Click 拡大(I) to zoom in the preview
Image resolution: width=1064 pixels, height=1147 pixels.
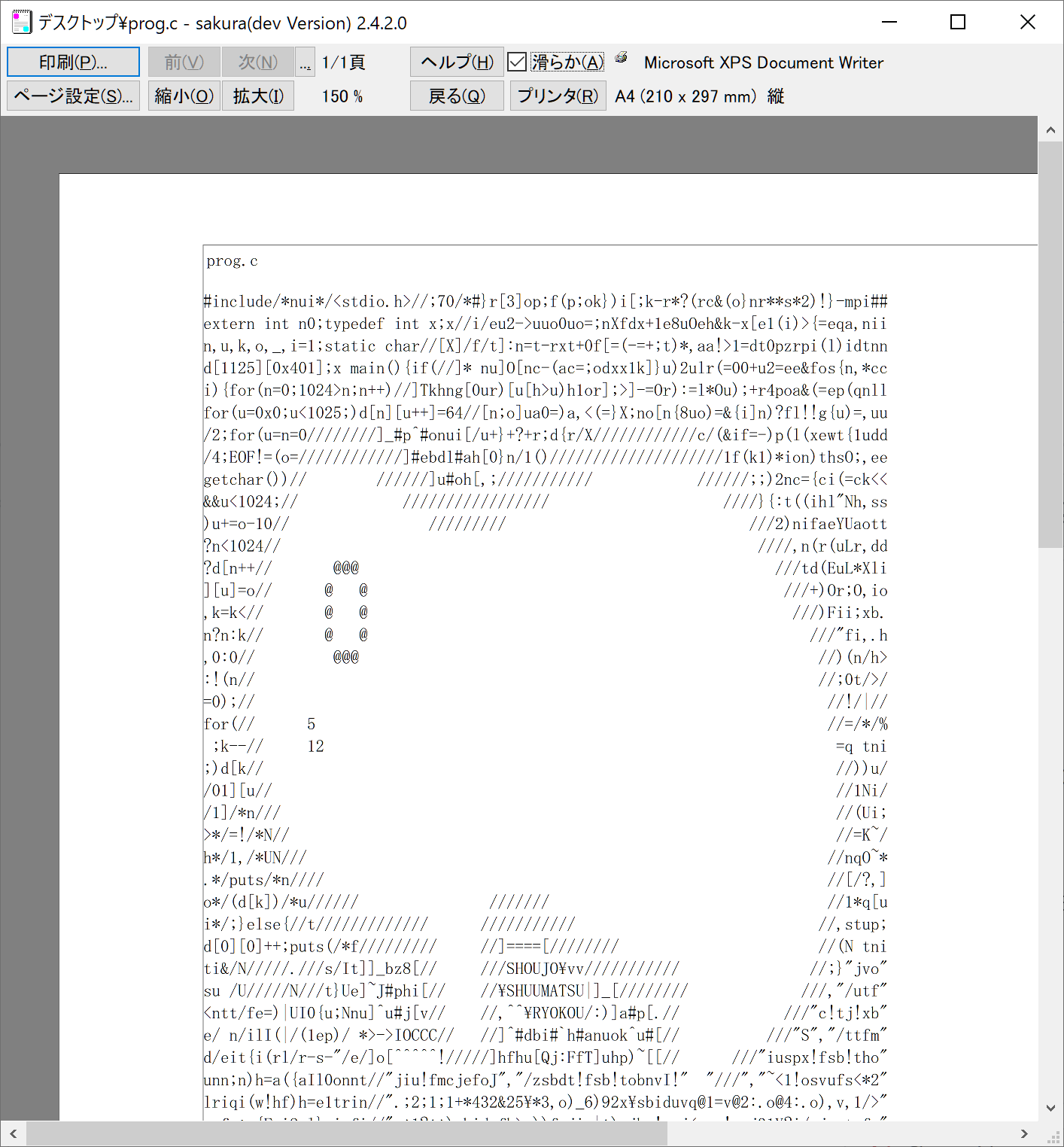click(x=257, y=96)
